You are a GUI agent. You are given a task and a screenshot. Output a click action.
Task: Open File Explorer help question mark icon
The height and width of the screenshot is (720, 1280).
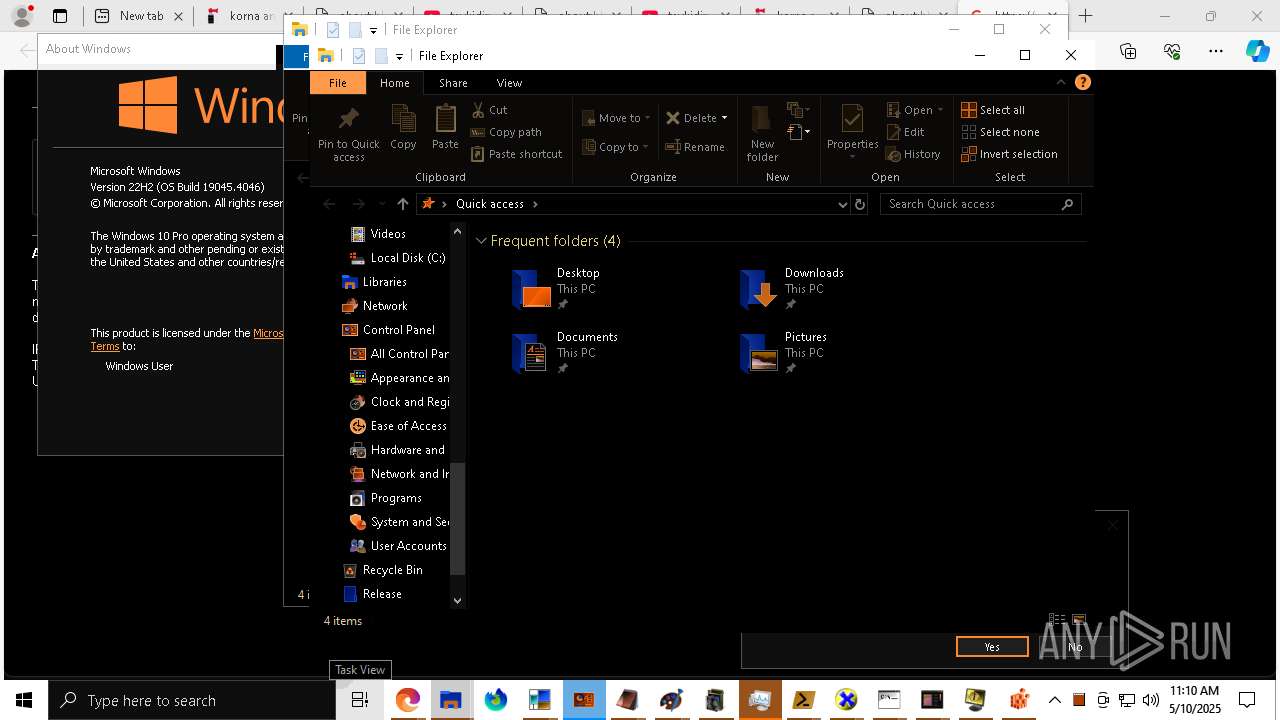tap(1082, 83)
